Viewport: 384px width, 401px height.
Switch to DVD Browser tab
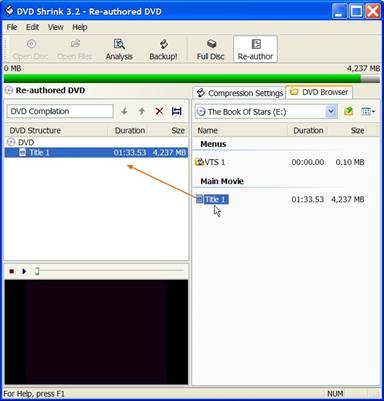point(319,92)
